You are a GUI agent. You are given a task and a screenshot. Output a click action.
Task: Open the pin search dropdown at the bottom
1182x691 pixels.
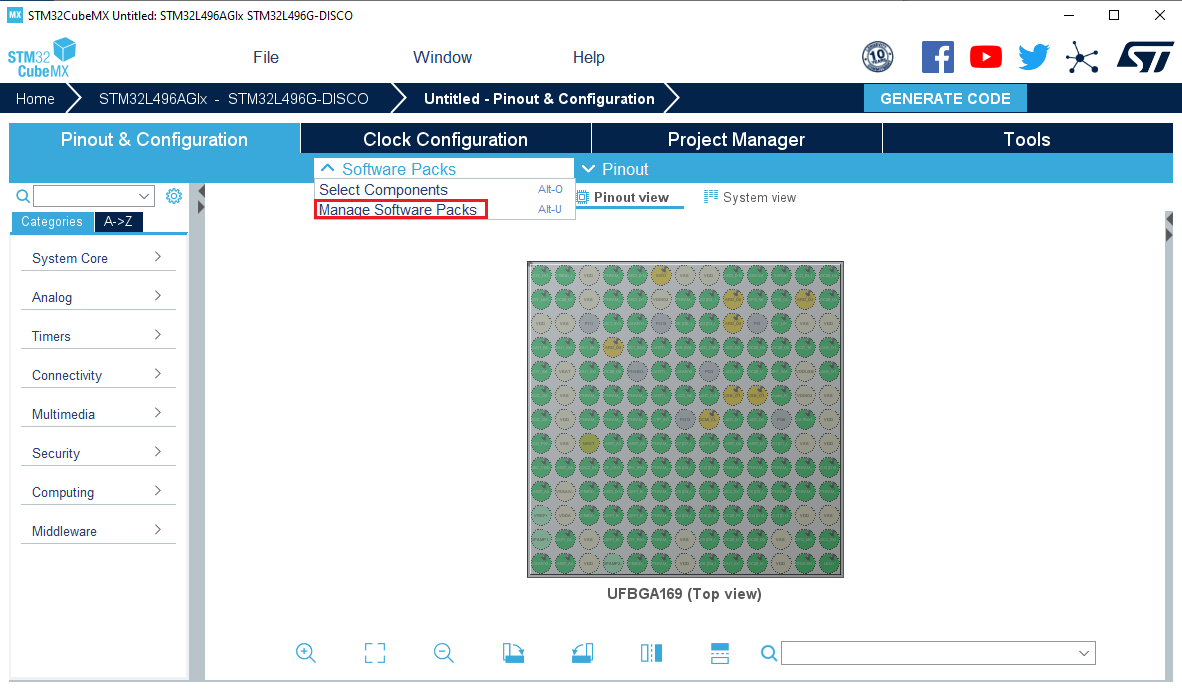point(1084,653)
